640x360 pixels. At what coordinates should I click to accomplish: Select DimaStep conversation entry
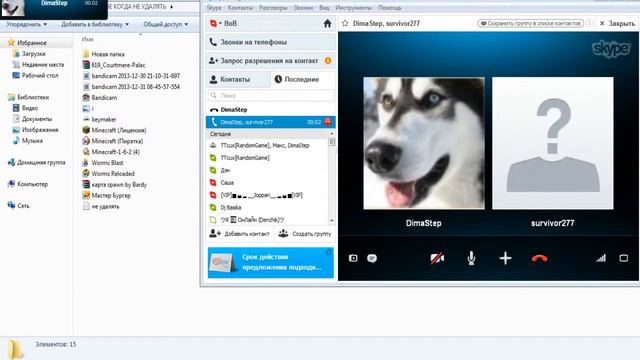click(x=271, y=110)
